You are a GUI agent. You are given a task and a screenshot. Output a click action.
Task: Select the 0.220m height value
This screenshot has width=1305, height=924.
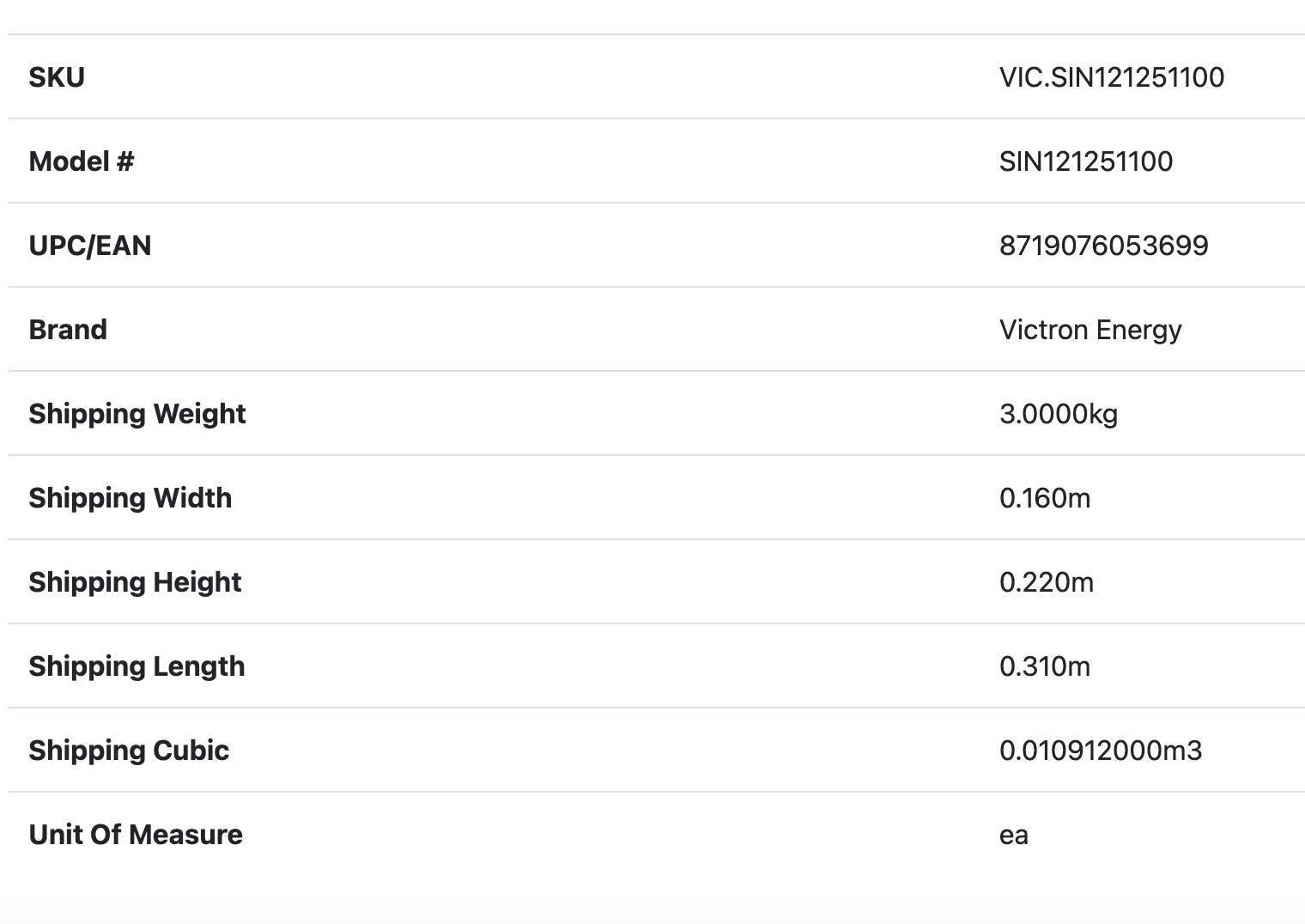coord(1047,582)
